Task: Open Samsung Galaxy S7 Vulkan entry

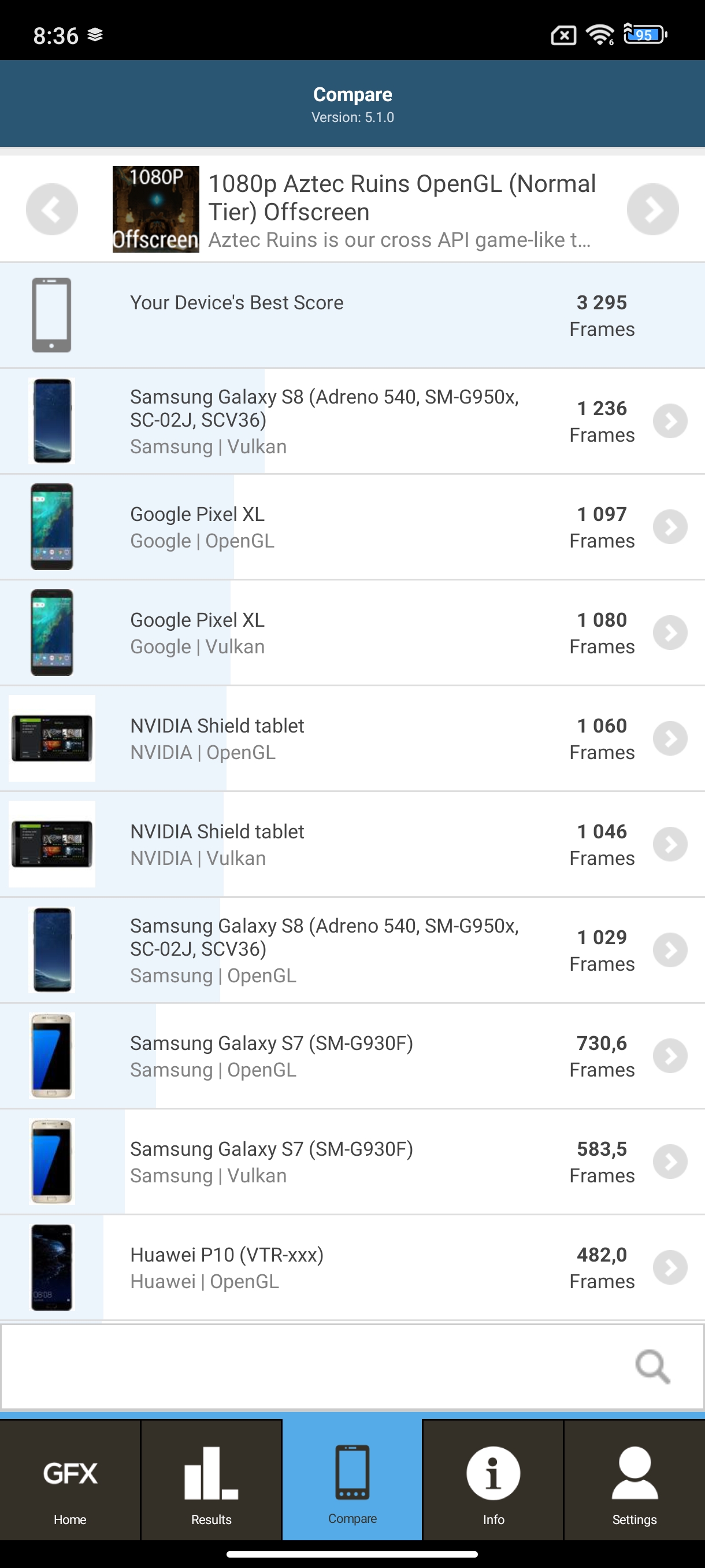Action: 270,1162
